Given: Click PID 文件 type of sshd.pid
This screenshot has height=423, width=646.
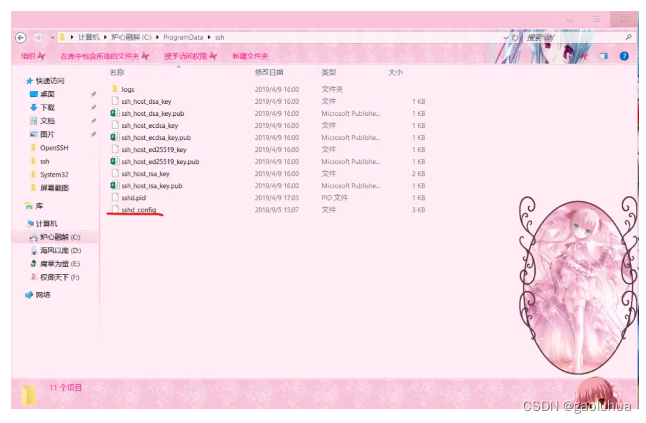Looking at the screenshot, I should [x=335, y=198].
